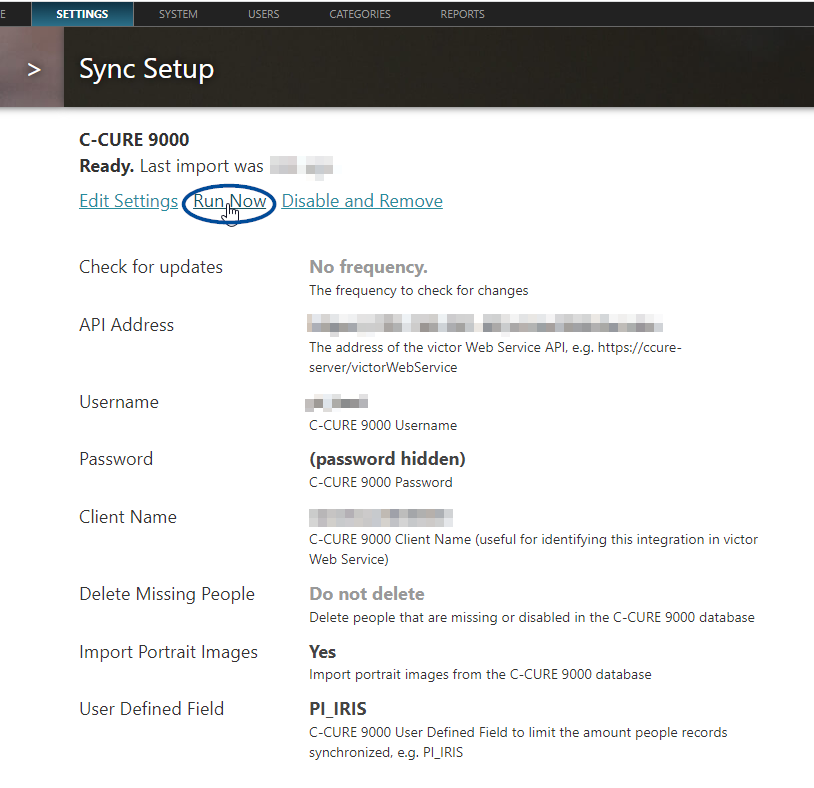Viewport: 814px width, 788px height.
Task: Click the blurred client name value
Action: pos(381,518)
